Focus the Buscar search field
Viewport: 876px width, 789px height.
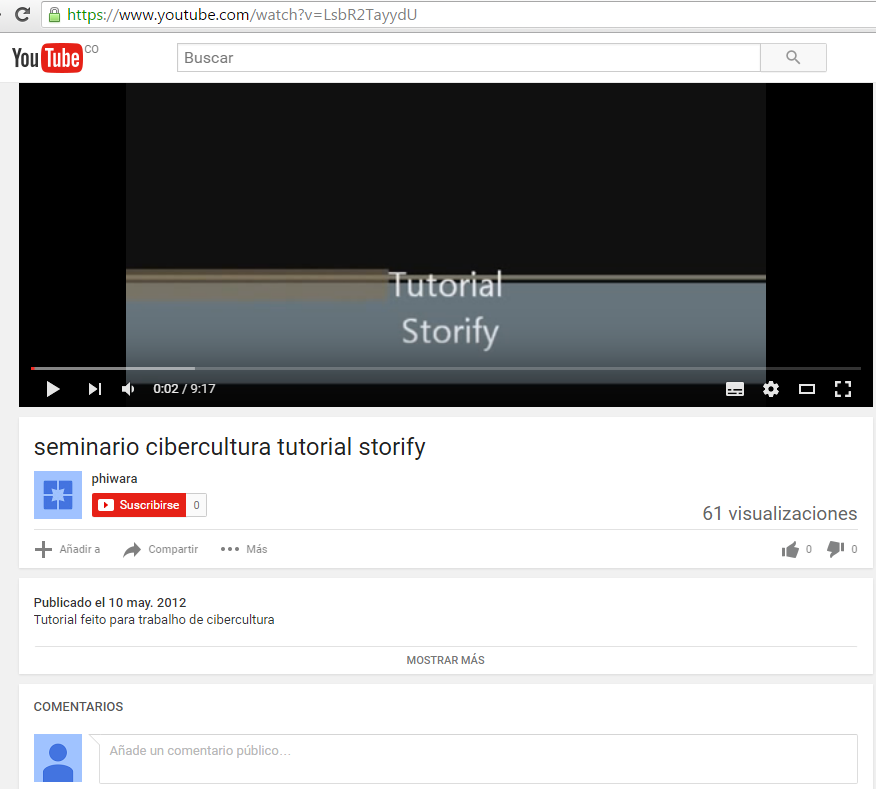tap(469, 58)
